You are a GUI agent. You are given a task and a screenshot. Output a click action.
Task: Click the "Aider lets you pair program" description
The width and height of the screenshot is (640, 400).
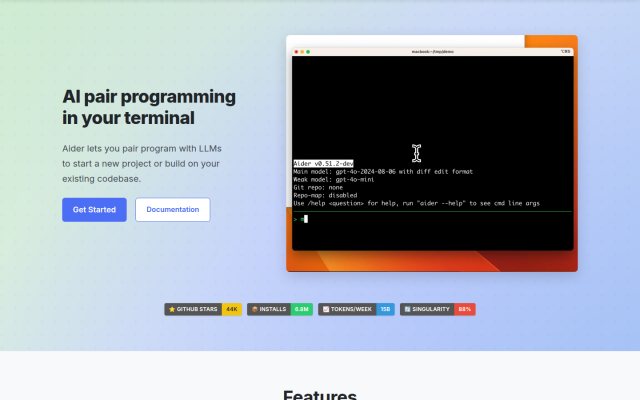point(142,164)
